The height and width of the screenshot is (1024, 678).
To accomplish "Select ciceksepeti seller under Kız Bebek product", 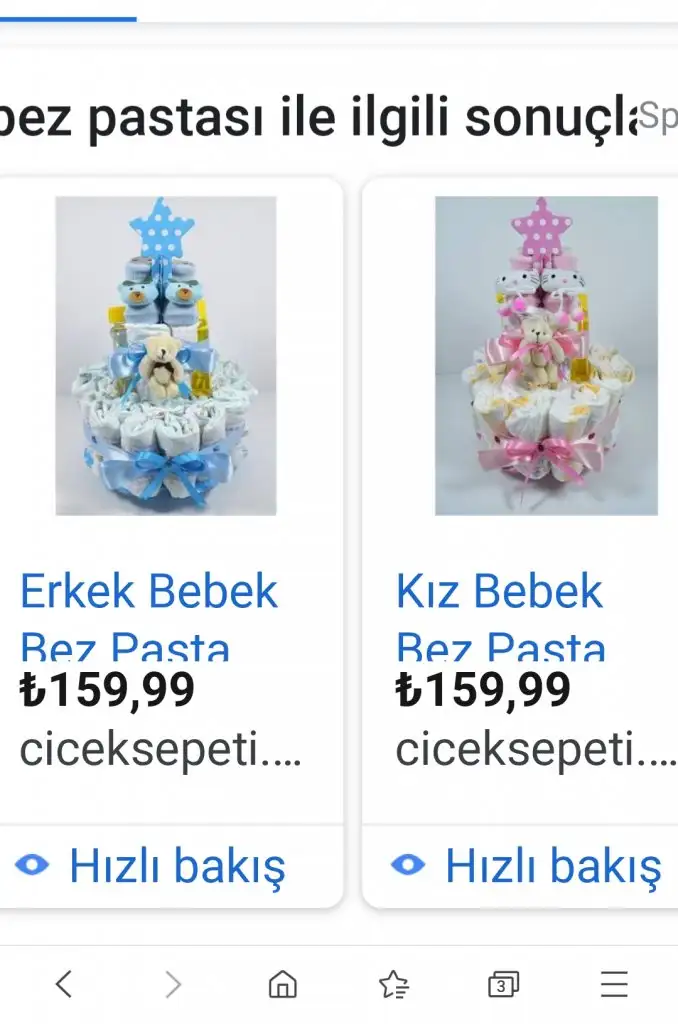I will (x=536, y=750).
